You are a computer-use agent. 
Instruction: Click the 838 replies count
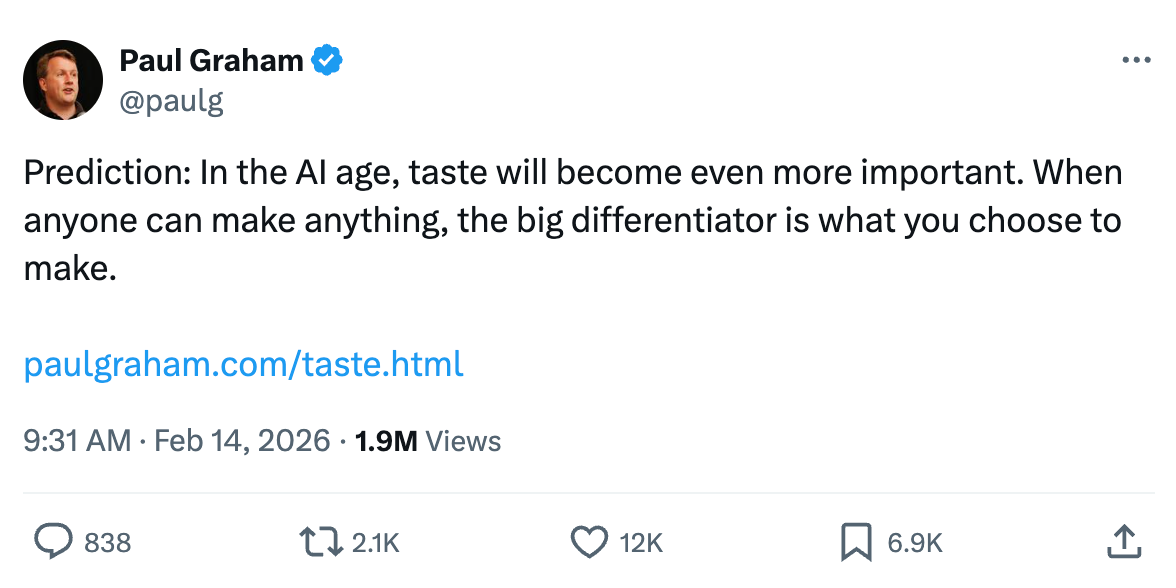[108, 542]
